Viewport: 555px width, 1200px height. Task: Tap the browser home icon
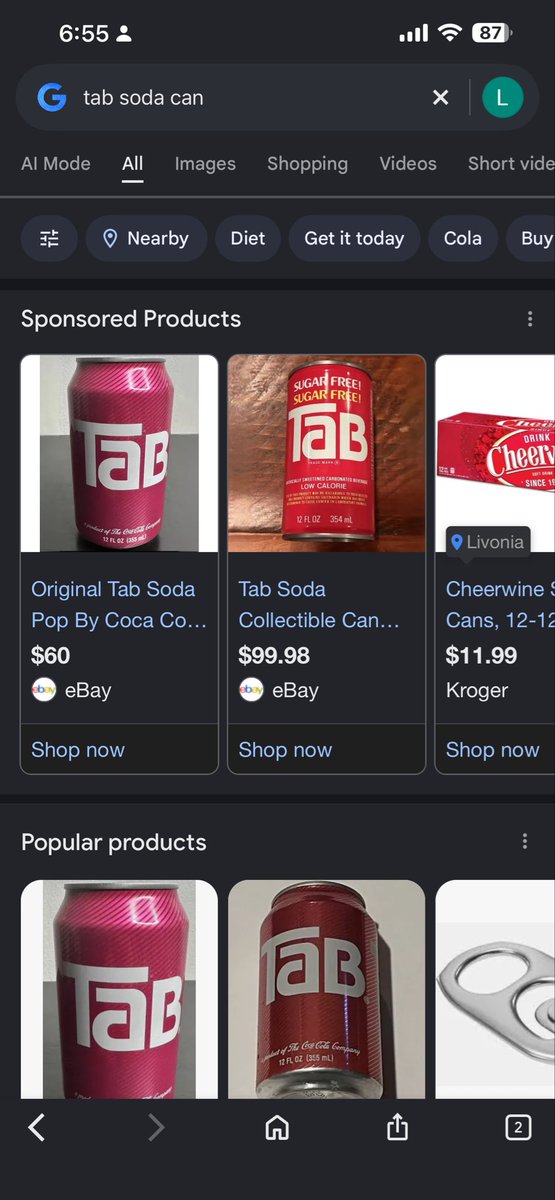click(x=277, y=1128)
